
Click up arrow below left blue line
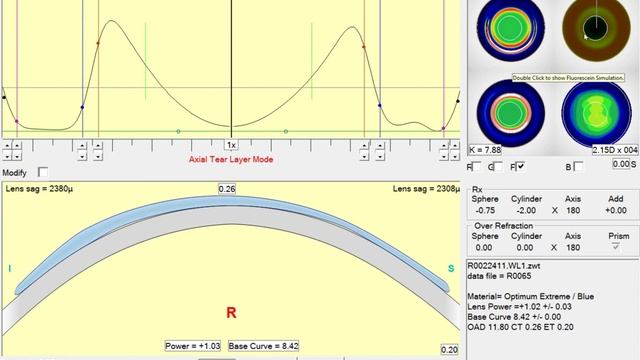[82, 146]
